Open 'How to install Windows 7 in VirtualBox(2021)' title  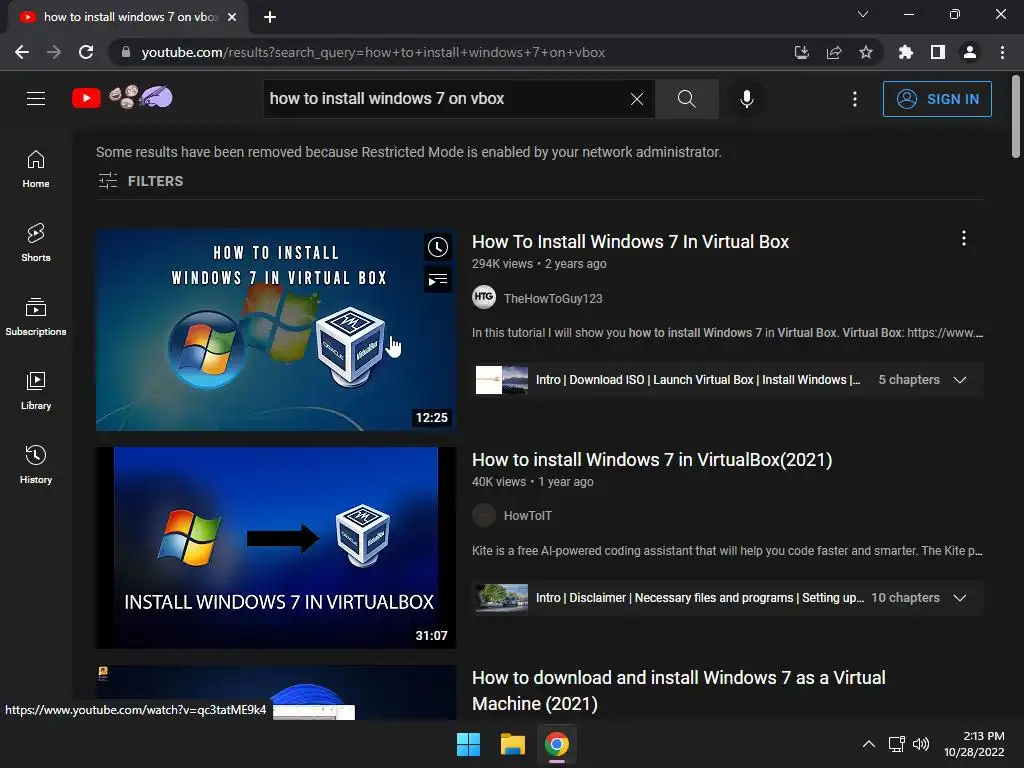coord(652,460)
